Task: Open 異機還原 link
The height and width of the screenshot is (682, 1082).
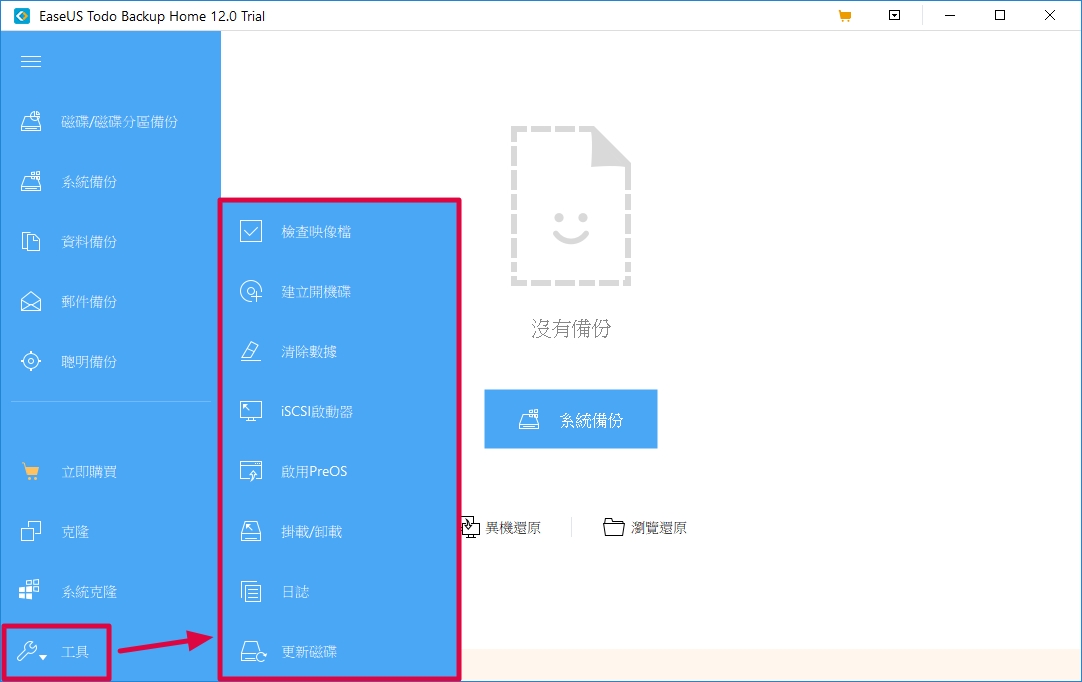Action: [x=513, y=528]
